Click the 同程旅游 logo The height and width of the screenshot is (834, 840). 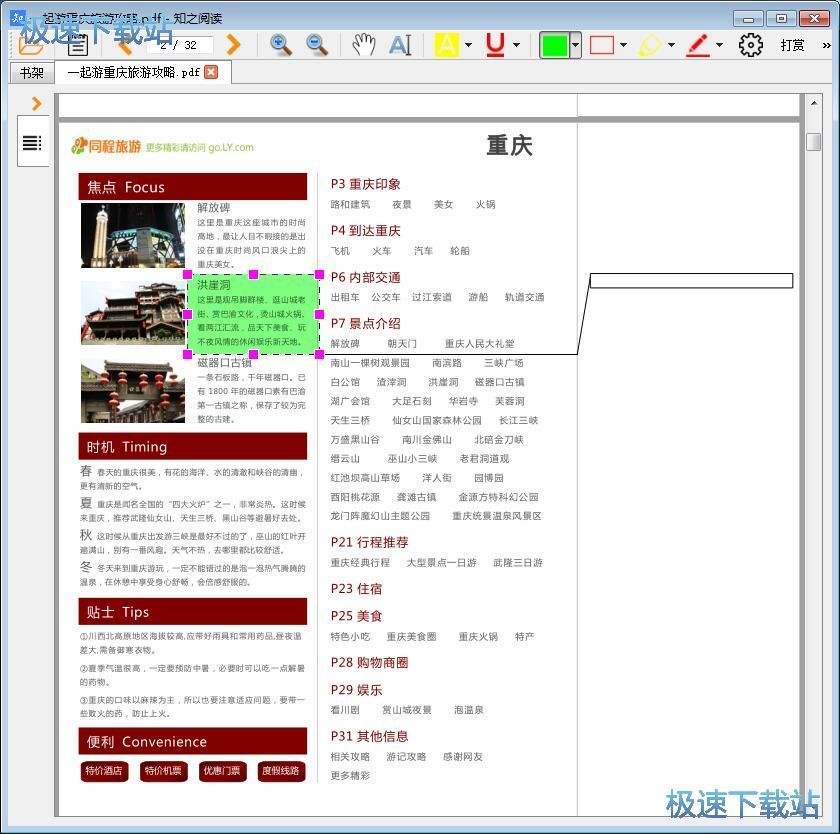[106, 146]
